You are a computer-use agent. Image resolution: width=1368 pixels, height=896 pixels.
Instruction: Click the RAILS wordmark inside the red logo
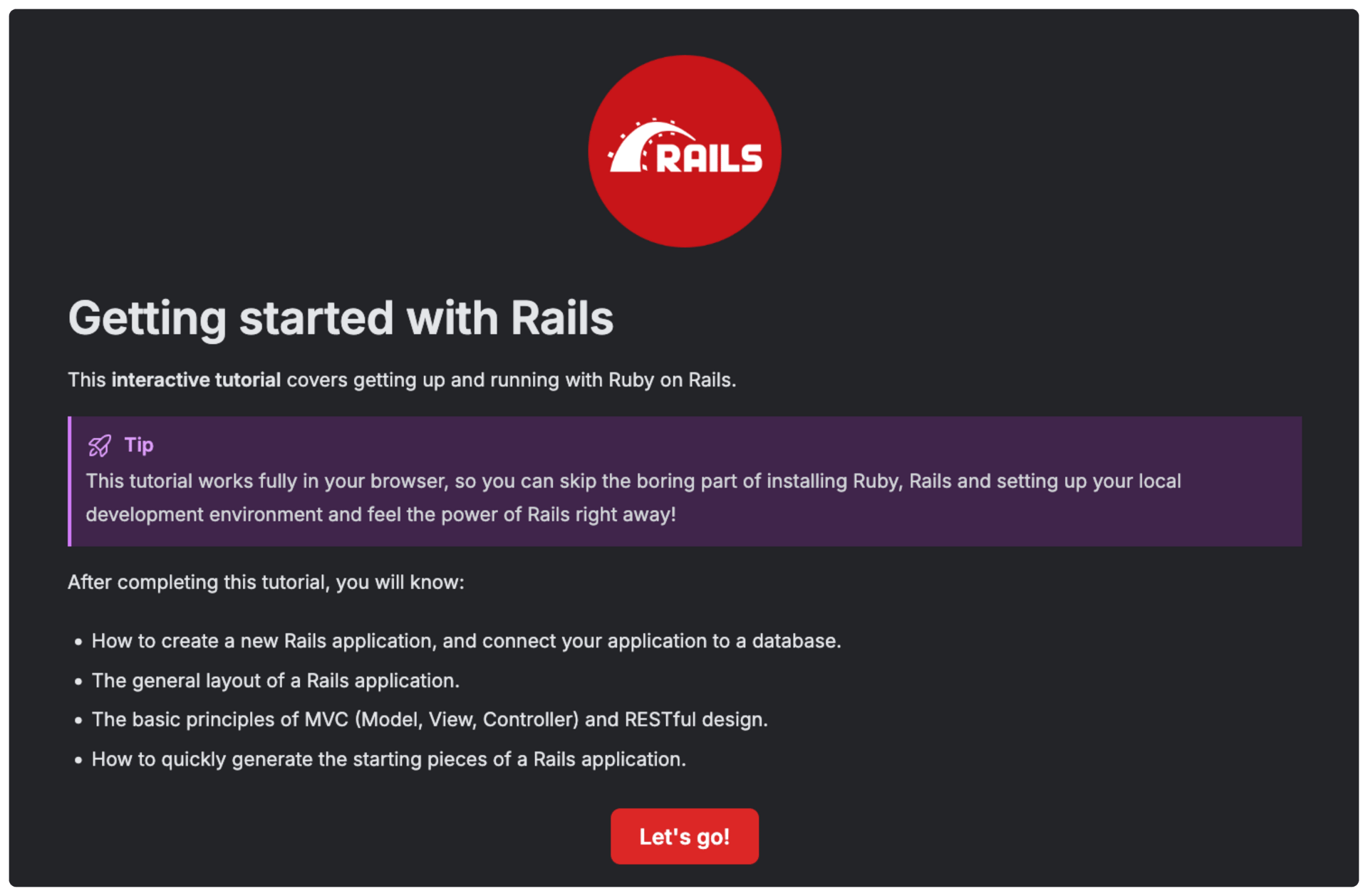(709, 157)
